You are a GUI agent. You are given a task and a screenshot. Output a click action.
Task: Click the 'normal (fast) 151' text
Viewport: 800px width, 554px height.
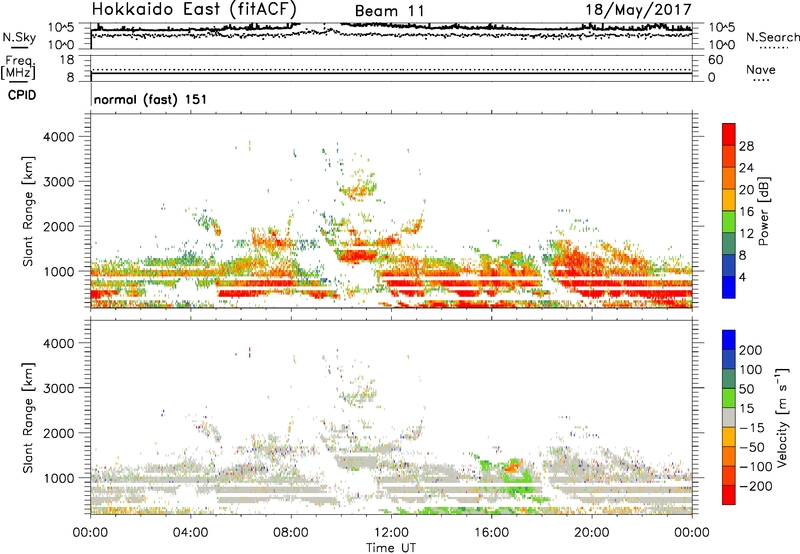[151, 99]
